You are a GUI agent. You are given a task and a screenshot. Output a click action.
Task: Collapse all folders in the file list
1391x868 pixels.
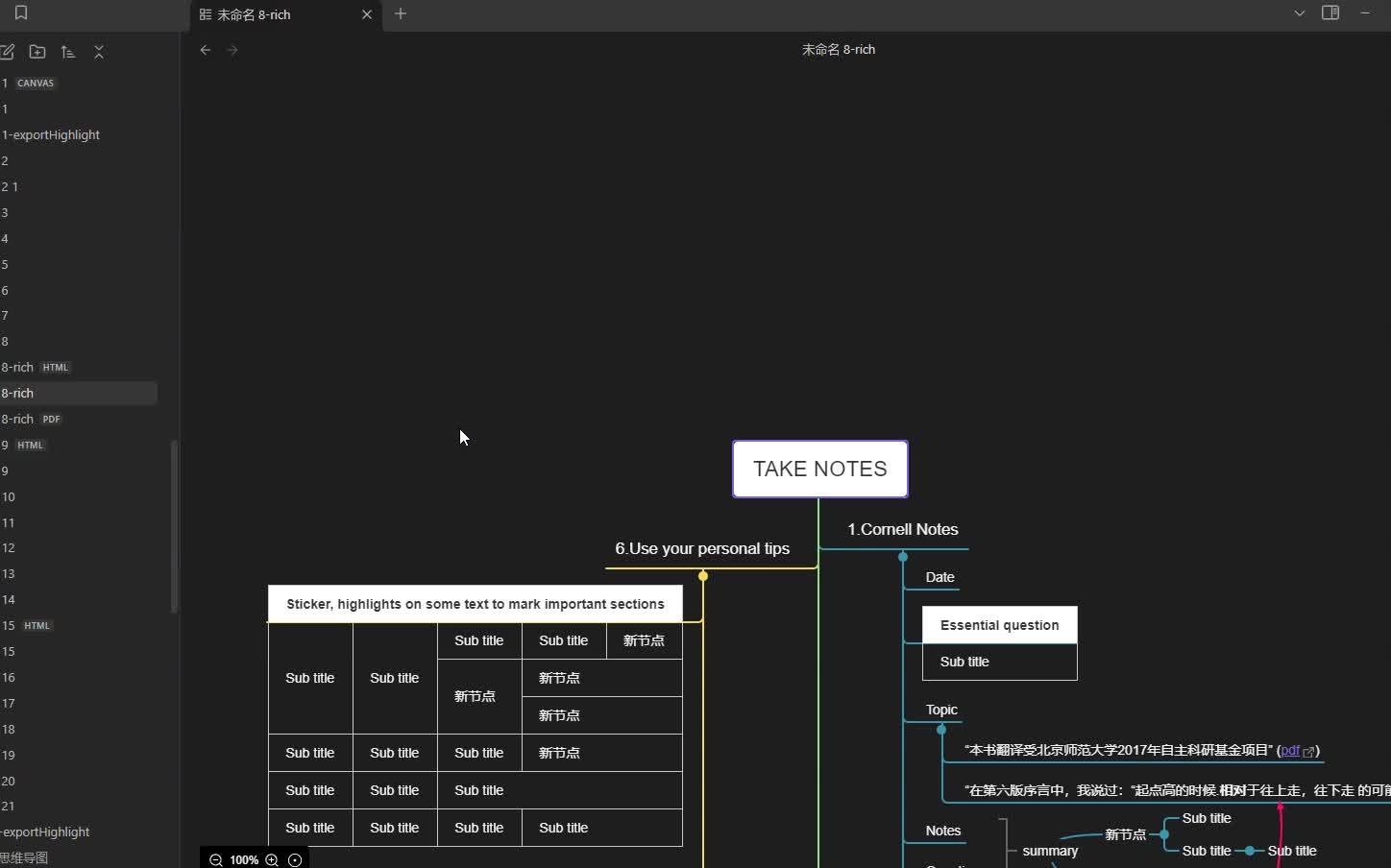click(x=99, y=52)
